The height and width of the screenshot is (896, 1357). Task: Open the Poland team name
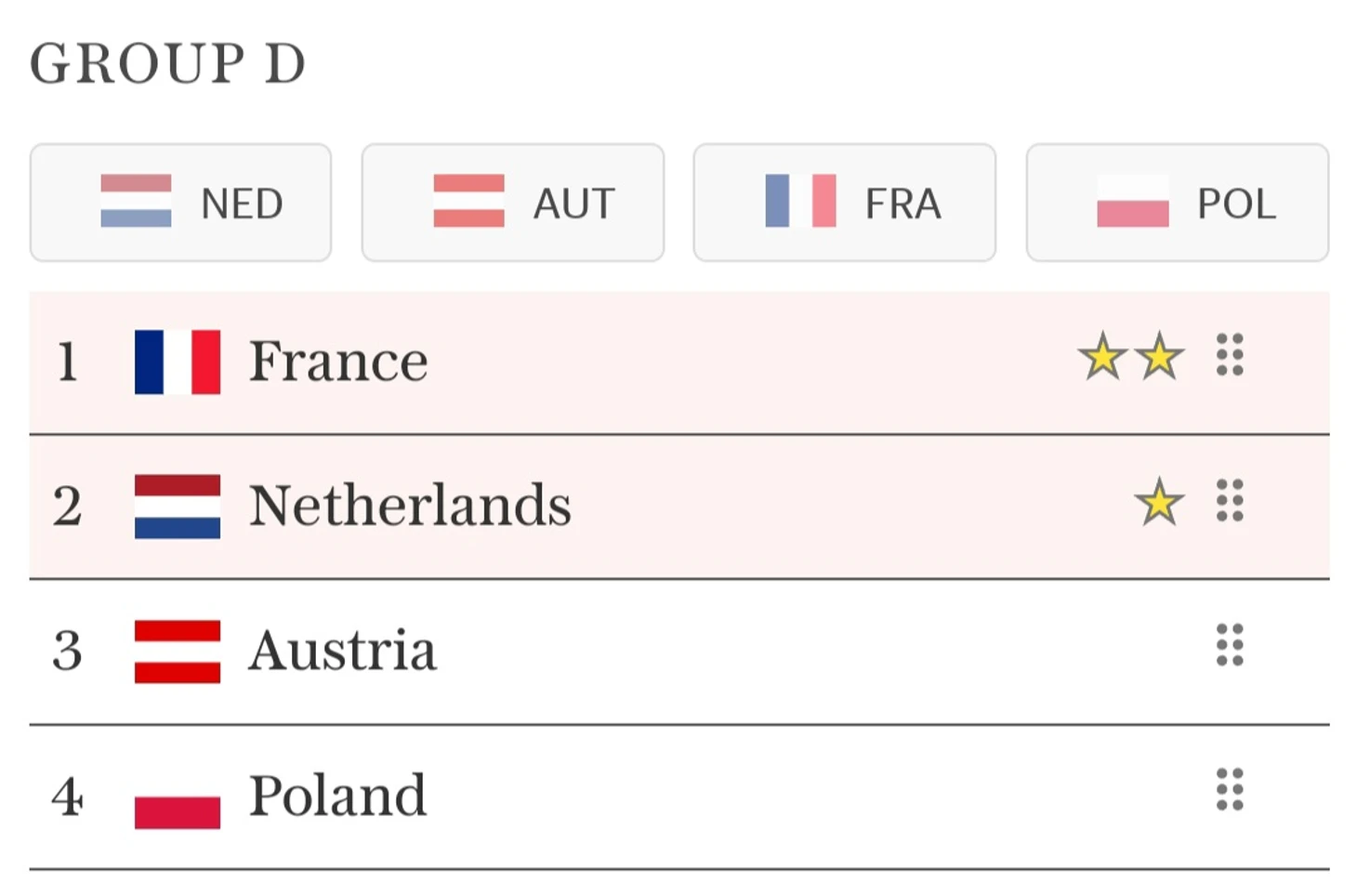pos(337,797)
